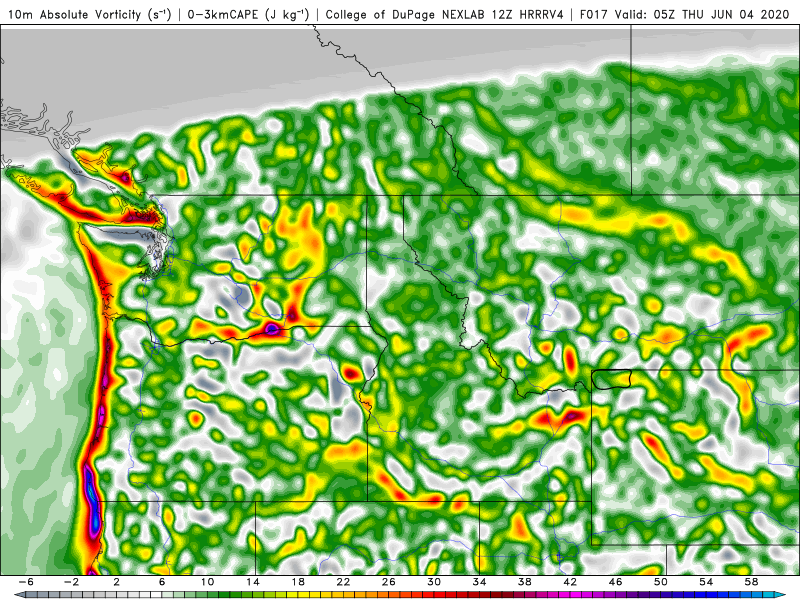The height and width of the screenshot is (600, 800).
Task: Click the '-6' colorbar tick label
Action: (x=26, y=582)
